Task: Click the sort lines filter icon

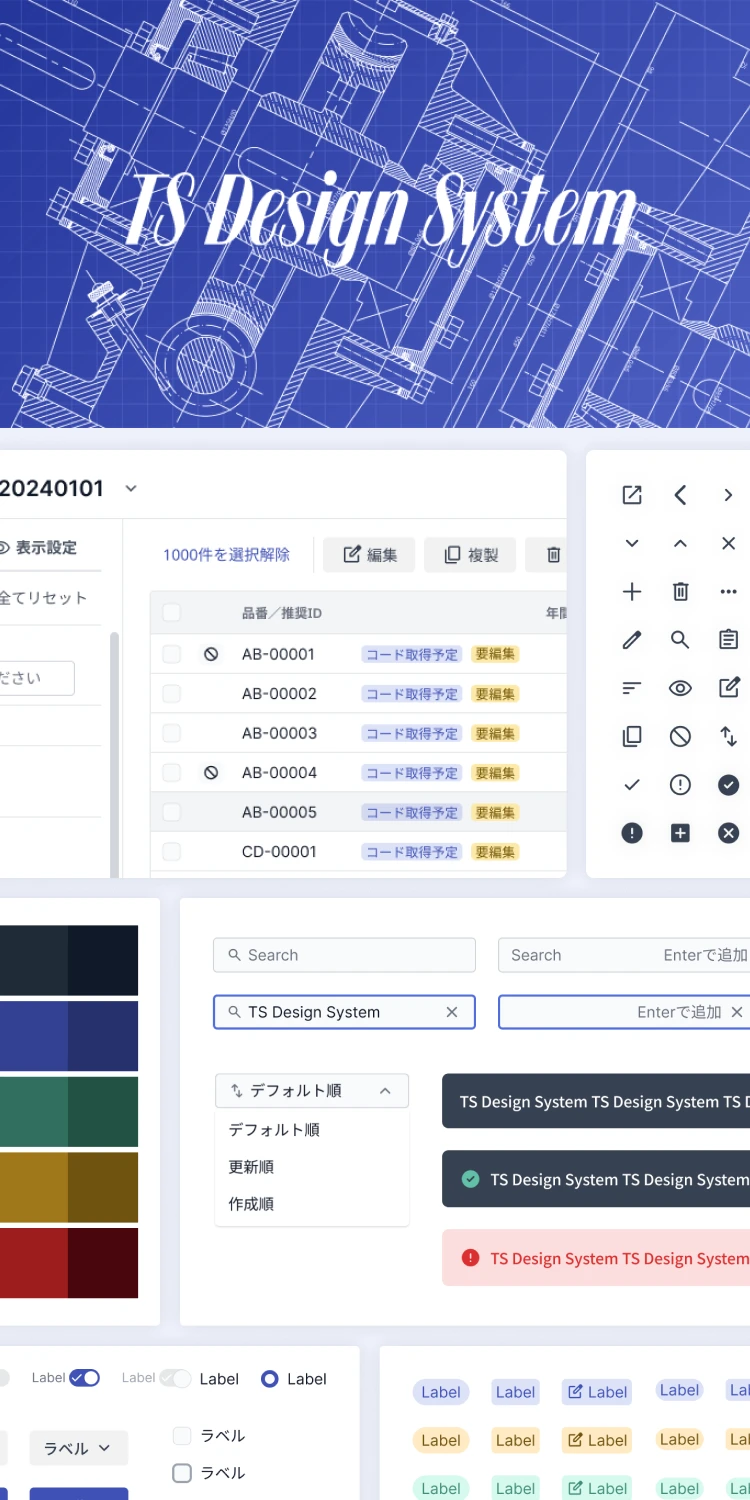Action: coord(632,688)
